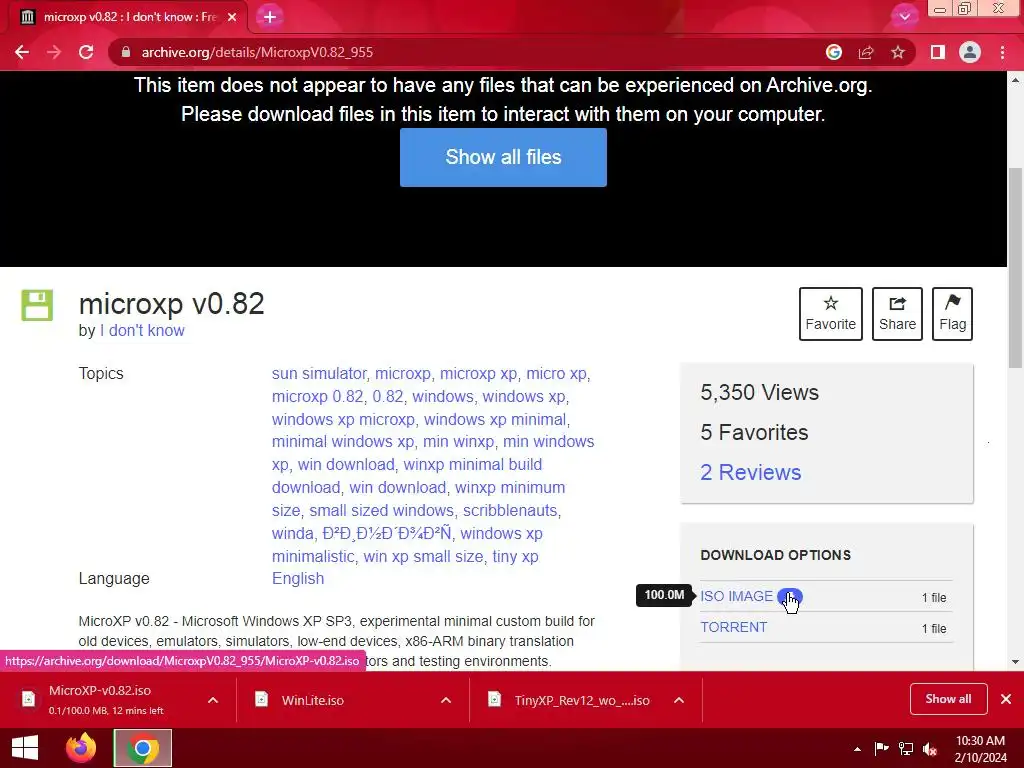Click the padlock site info icon
This screenshot has width=1024, height=768.
126,52
